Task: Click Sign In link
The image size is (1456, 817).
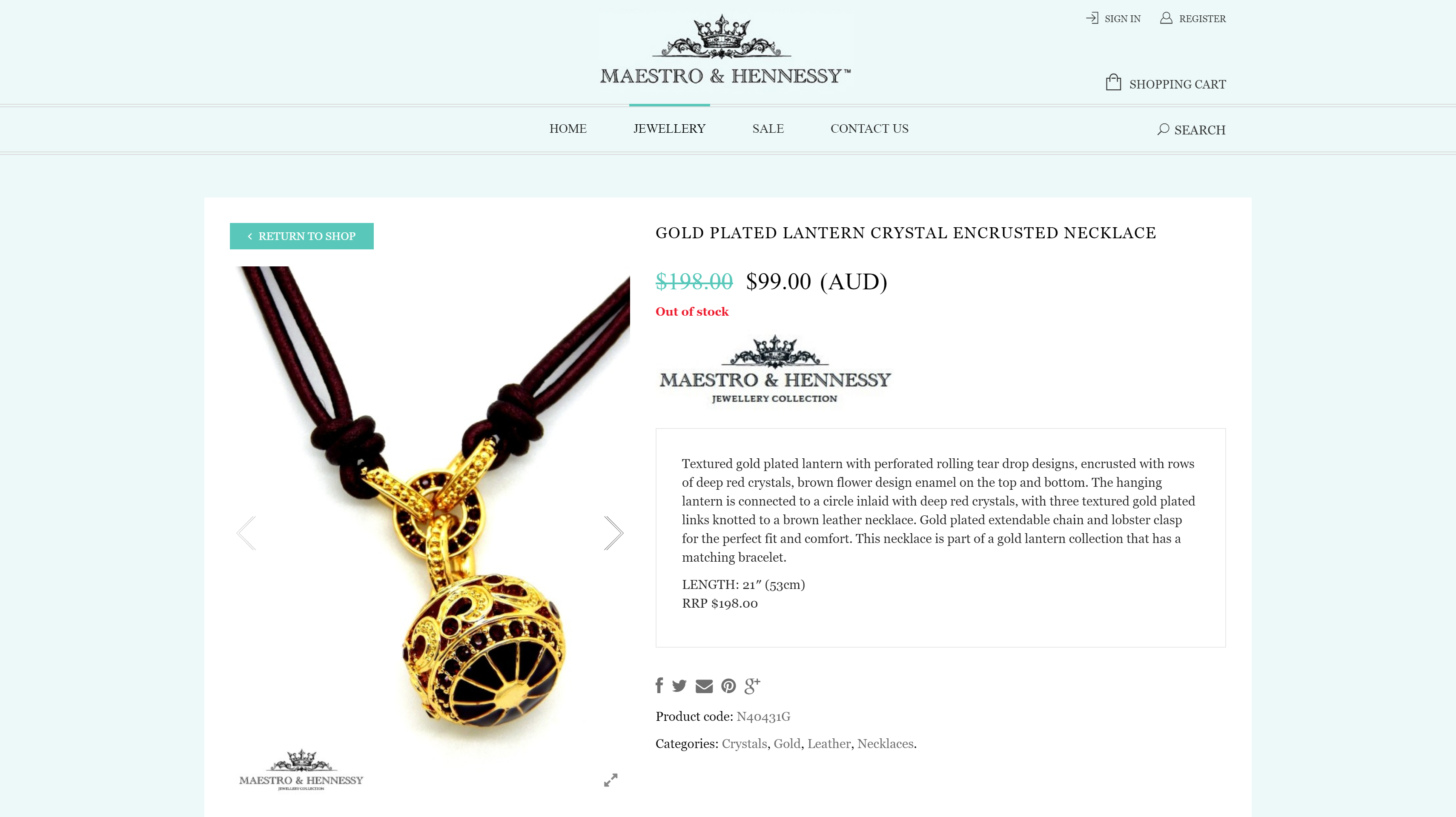Action: coord(1113,18)
